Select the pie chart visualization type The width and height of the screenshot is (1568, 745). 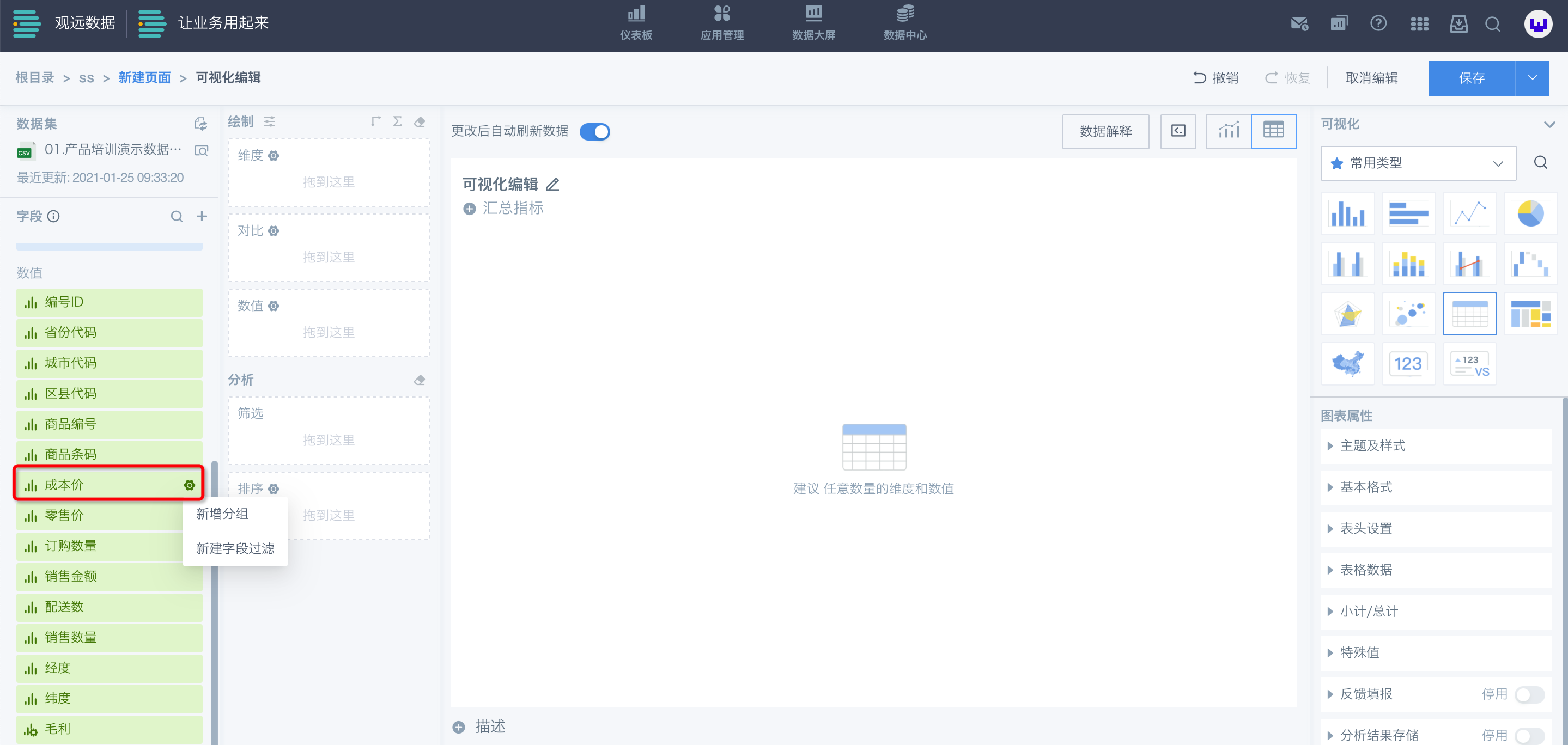[x=1530, y=213]
